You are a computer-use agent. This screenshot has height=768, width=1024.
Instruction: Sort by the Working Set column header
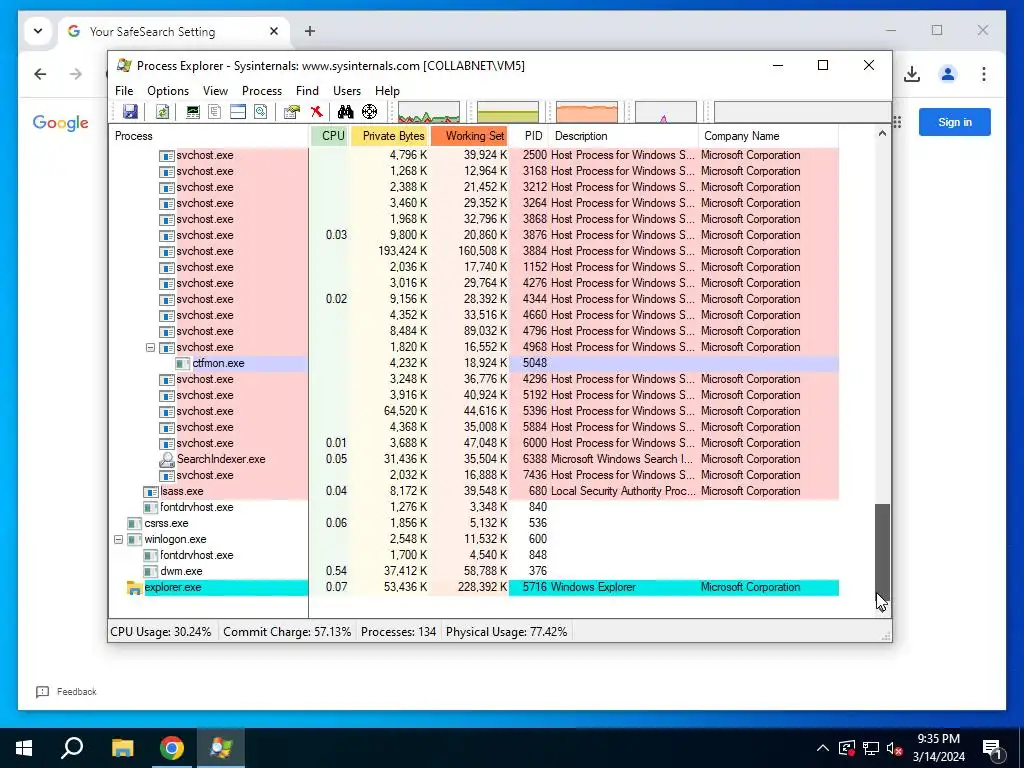[470, 136]
